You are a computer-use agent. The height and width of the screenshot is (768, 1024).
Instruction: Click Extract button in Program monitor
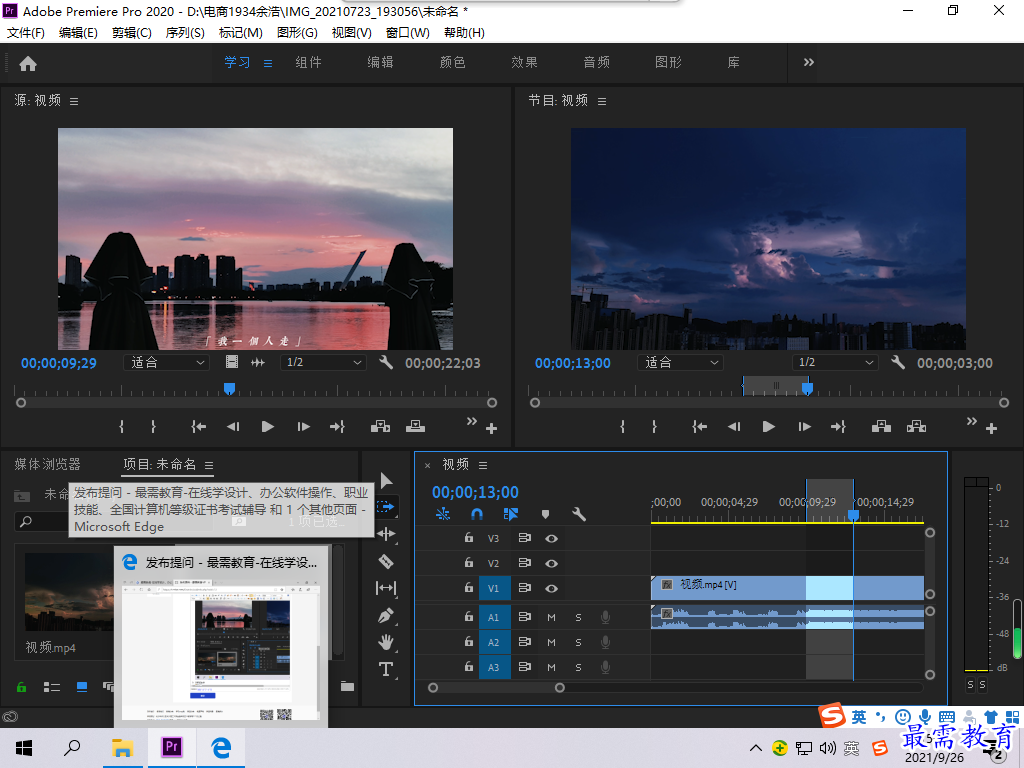coord(916,427)
